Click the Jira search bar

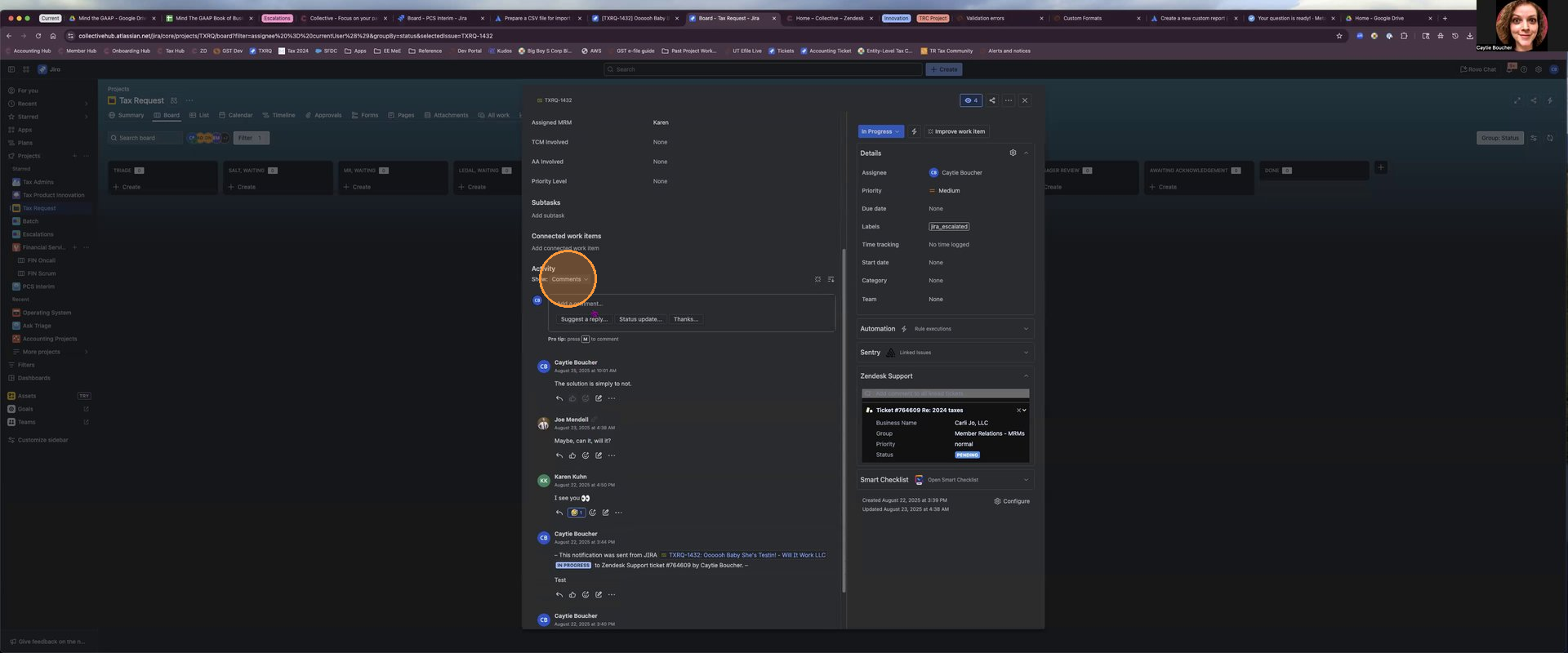tap(763, 69)
